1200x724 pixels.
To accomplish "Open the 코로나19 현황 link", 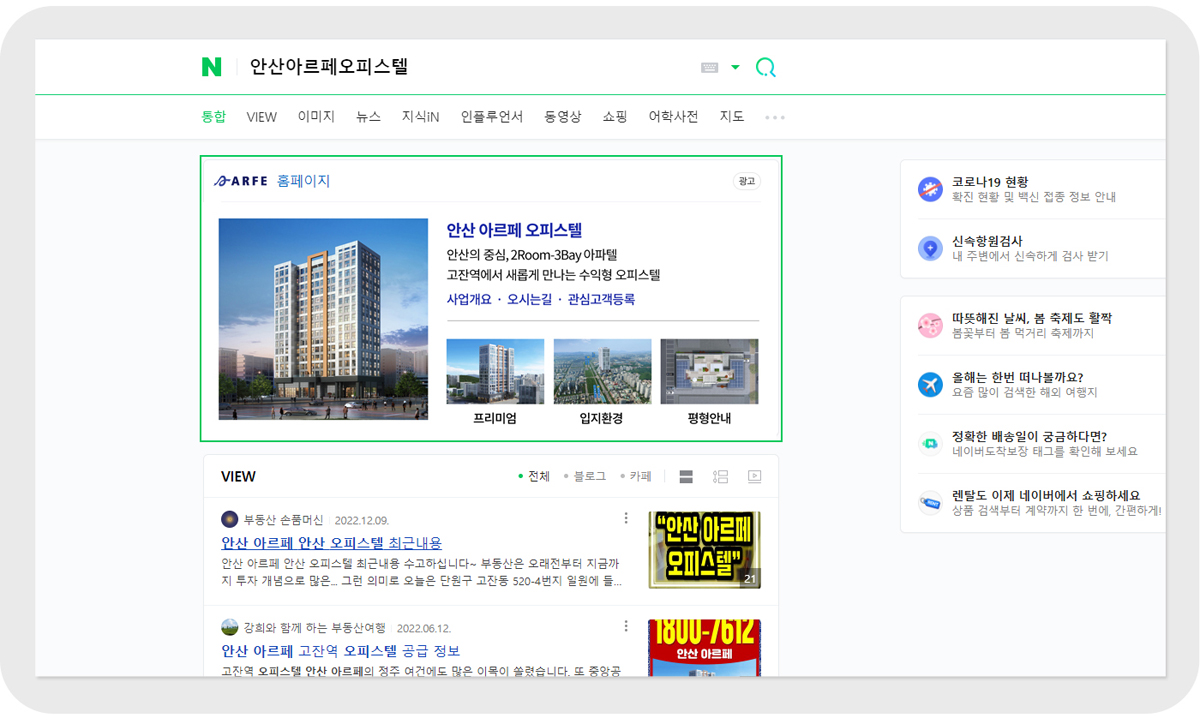I will 990,182.
